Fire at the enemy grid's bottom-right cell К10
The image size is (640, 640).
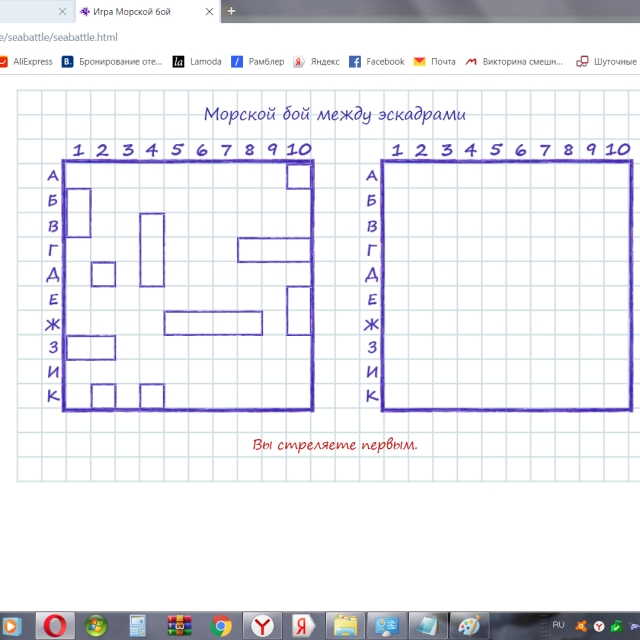point(617,396)
